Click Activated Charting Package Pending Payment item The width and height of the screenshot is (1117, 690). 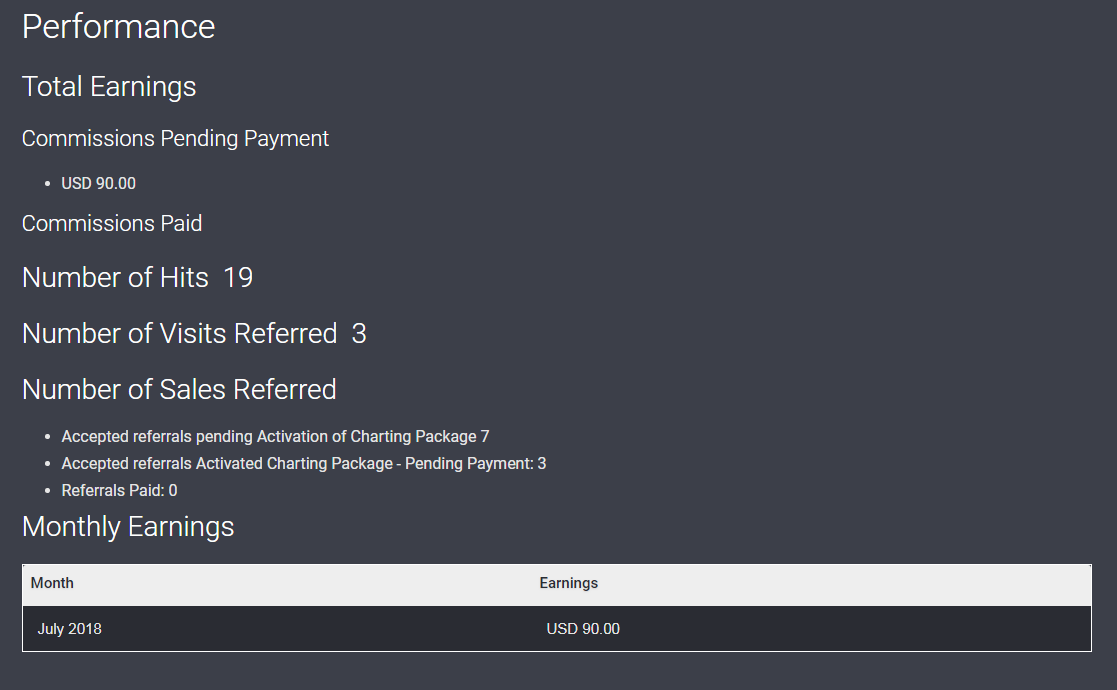click(x=303, y=463)
